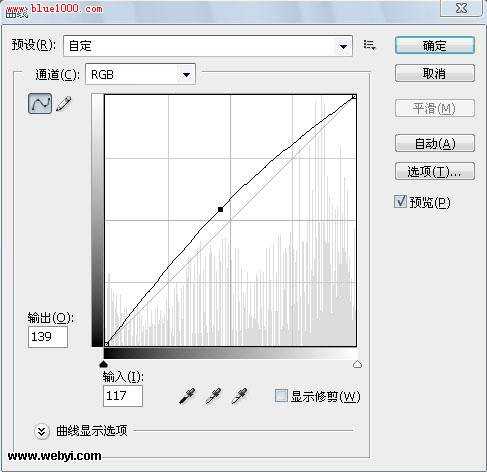This screenshot has height=472, width=487.
Task: Select the white point slider triangle
Action: [357, 364]
